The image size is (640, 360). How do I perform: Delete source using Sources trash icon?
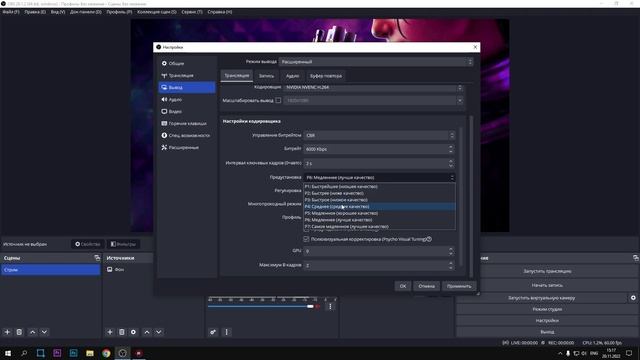point(122,332)
